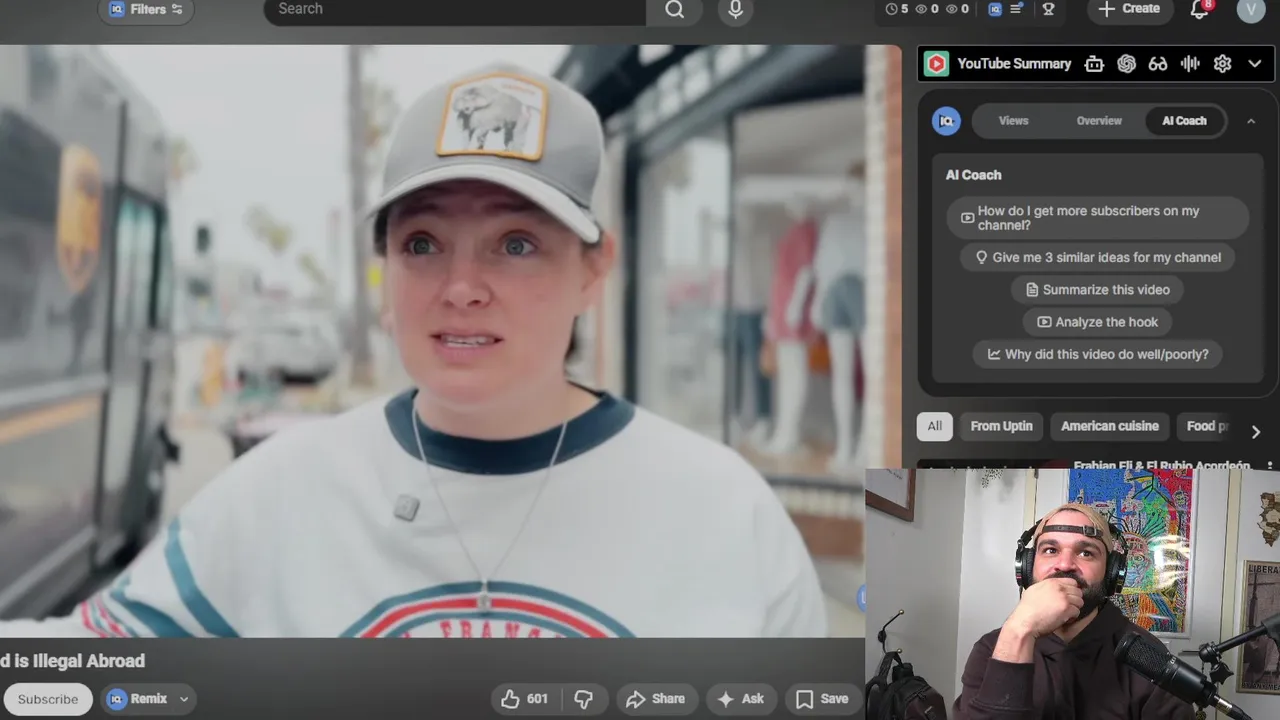1280x720 pixels.
Task: Click the Subscribe button
Action: click(48, 699)
